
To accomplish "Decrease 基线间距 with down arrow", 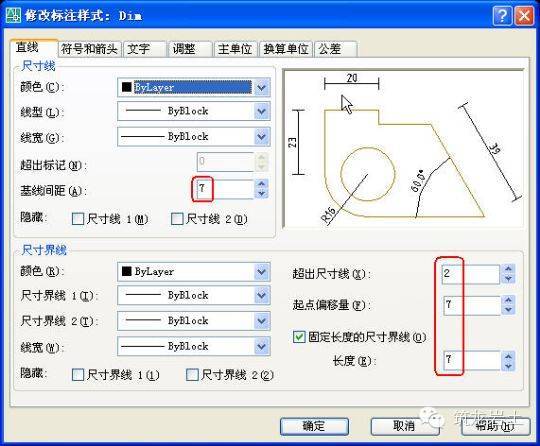I will (x=262, y=194).
